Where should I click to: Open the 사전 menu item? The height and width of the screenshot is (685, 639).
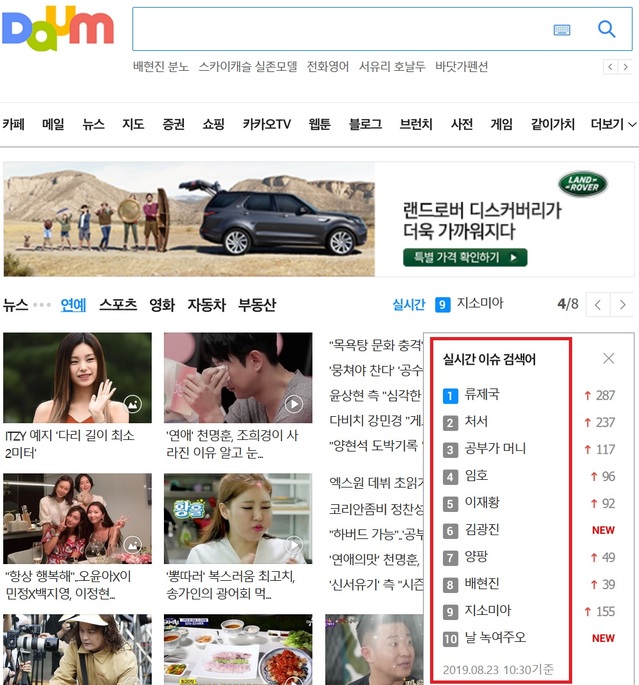click(x=462, y=124)
